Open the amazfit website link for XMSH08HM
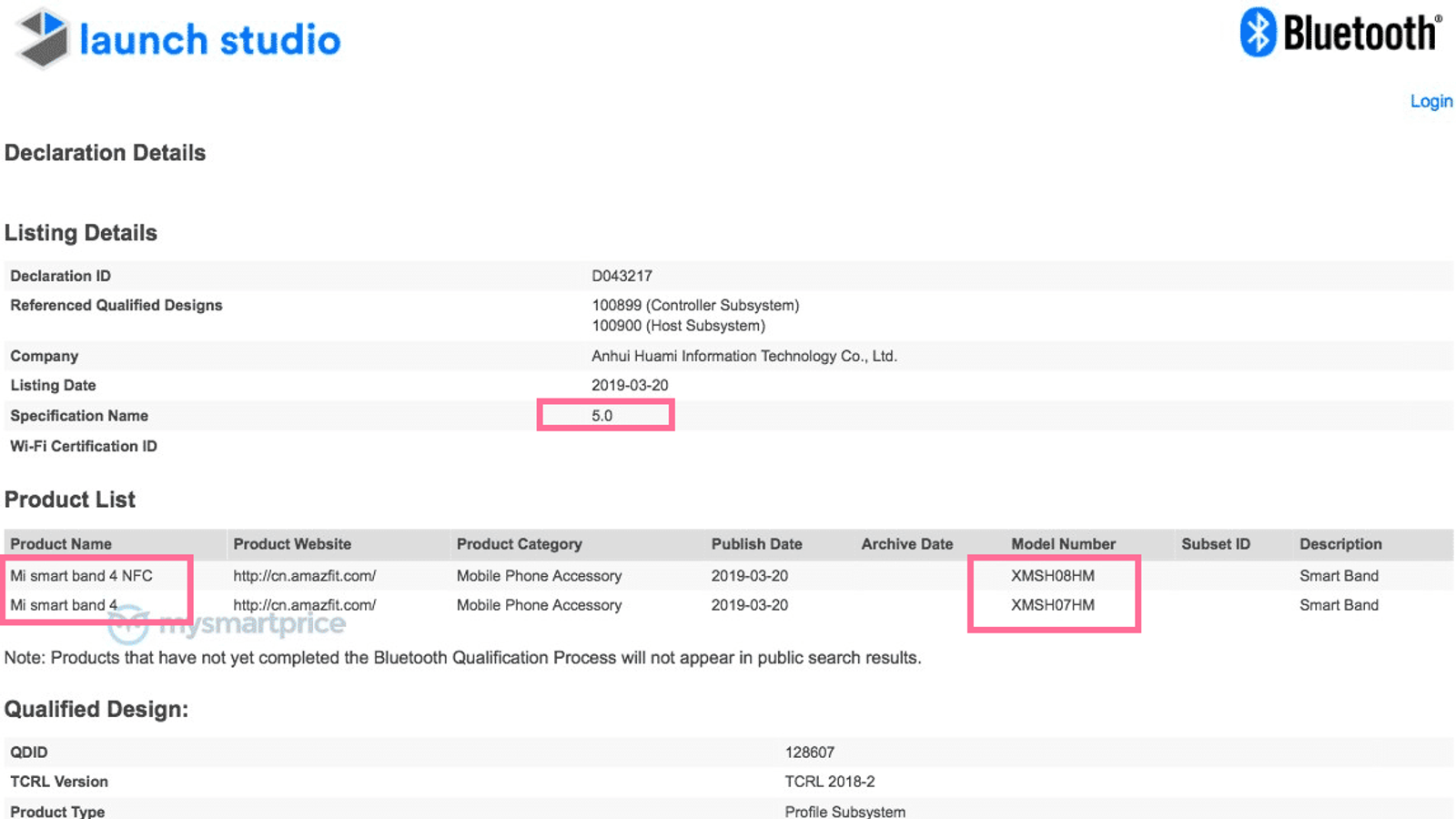Image resolution: width=1456 pixels, height=819 pixels. (x=304, y=576)
